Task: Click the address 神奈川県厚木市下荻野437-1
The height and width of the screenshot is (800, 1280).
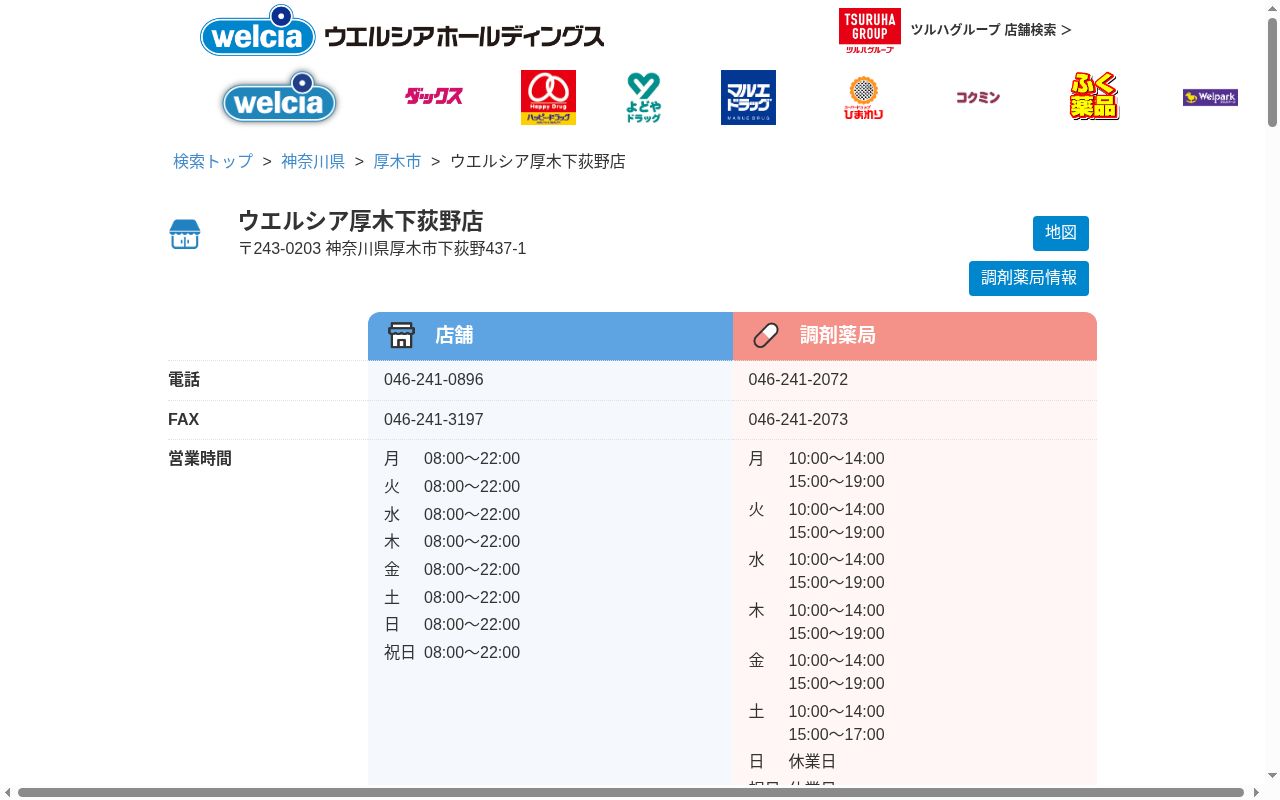Action: pos(426,248)
